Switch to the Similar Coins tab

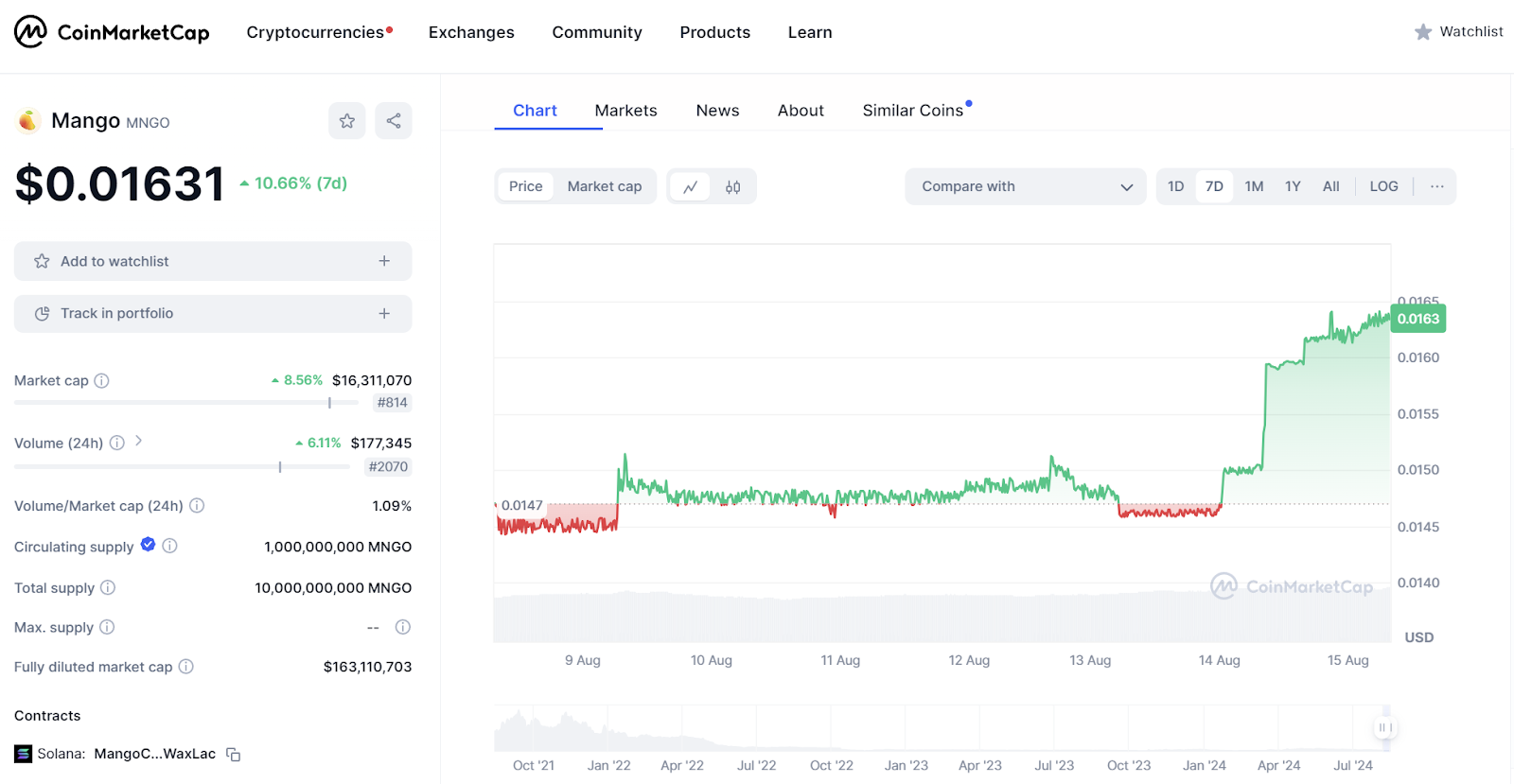coord(913,111)
